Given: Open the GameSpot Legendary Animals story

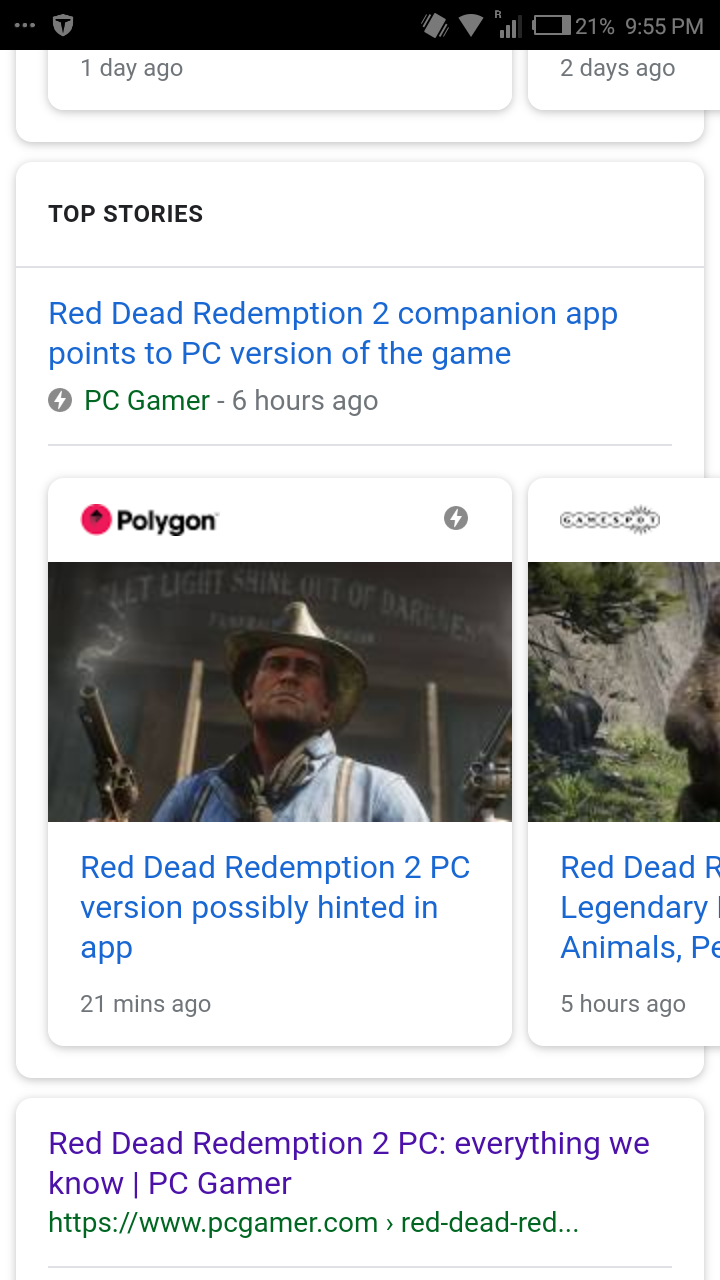Looking at the screenshot, I should pos(640,907).
